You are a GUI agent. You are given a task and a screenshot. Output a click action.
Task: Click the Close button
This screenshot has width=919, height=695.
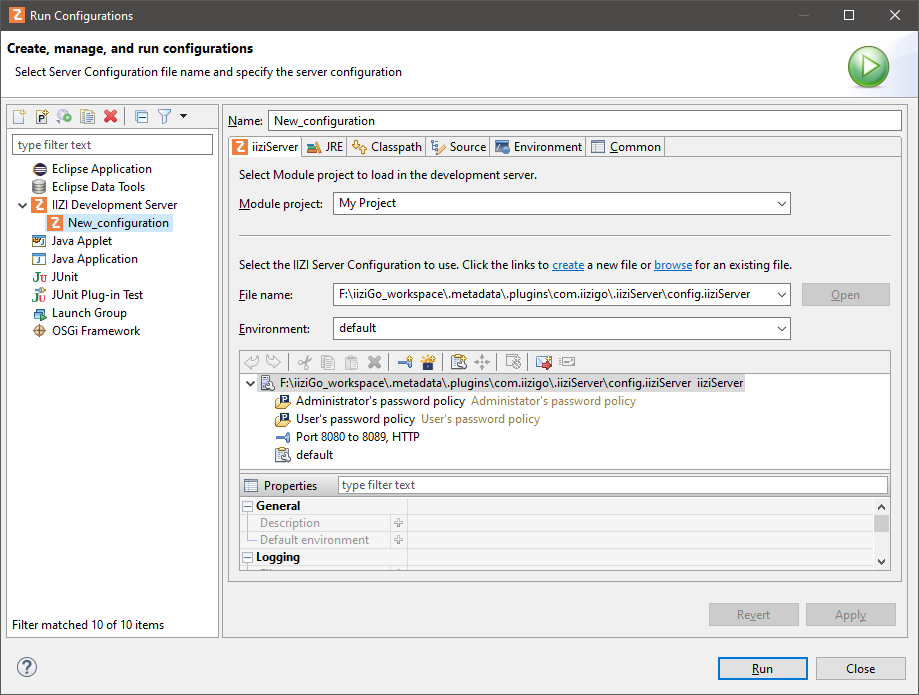(860, 669)
